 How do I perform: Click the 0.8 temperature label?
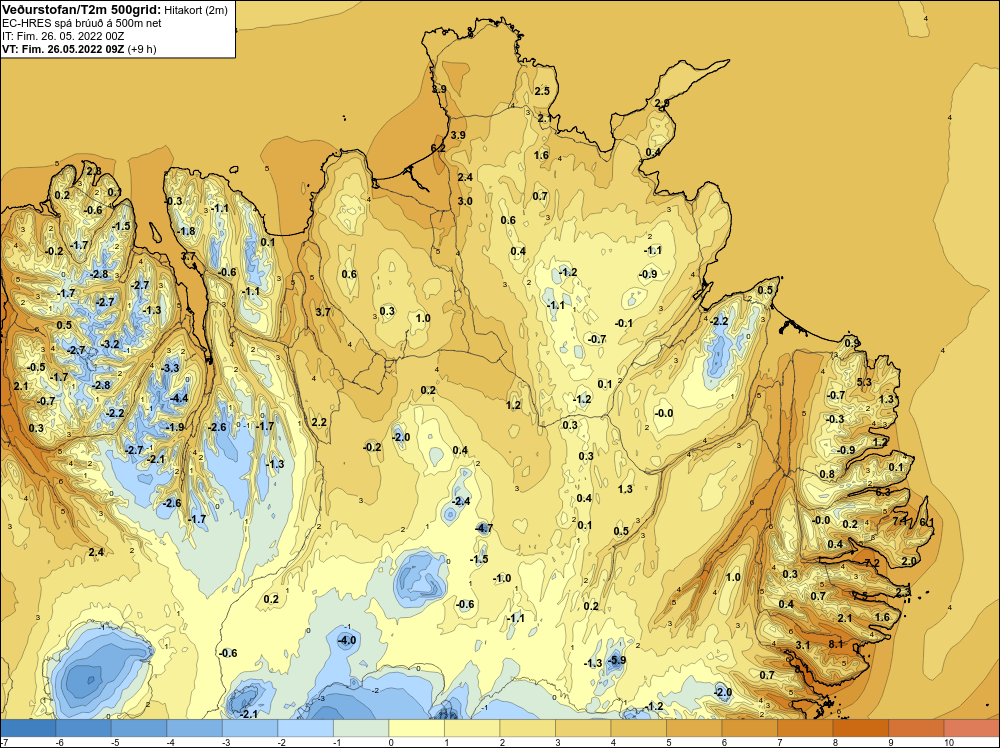pyautogui.click(x=827, y=474)
